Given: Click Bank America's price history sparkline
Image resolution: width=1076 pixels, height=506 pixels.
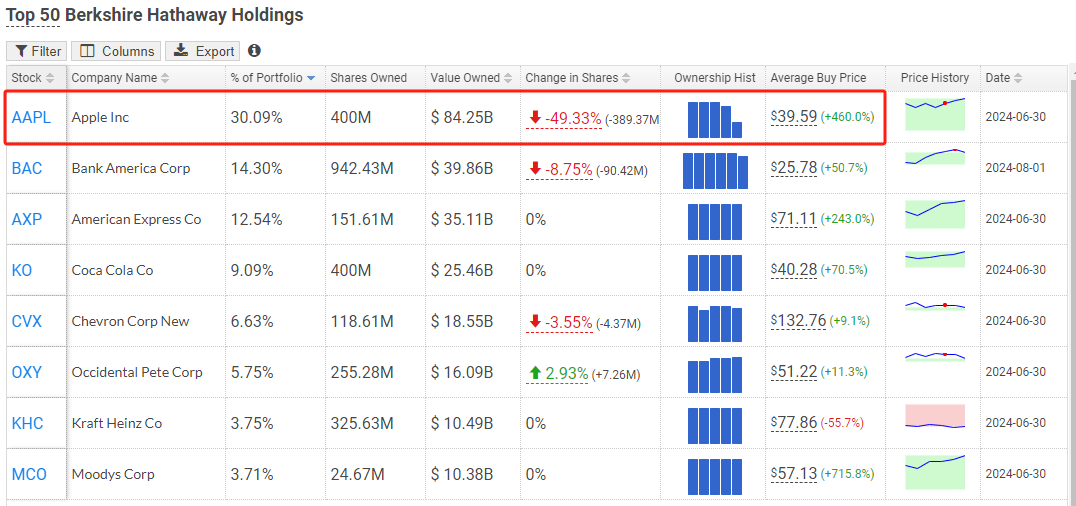Looking at the screenshot, I should coord(935,158).
